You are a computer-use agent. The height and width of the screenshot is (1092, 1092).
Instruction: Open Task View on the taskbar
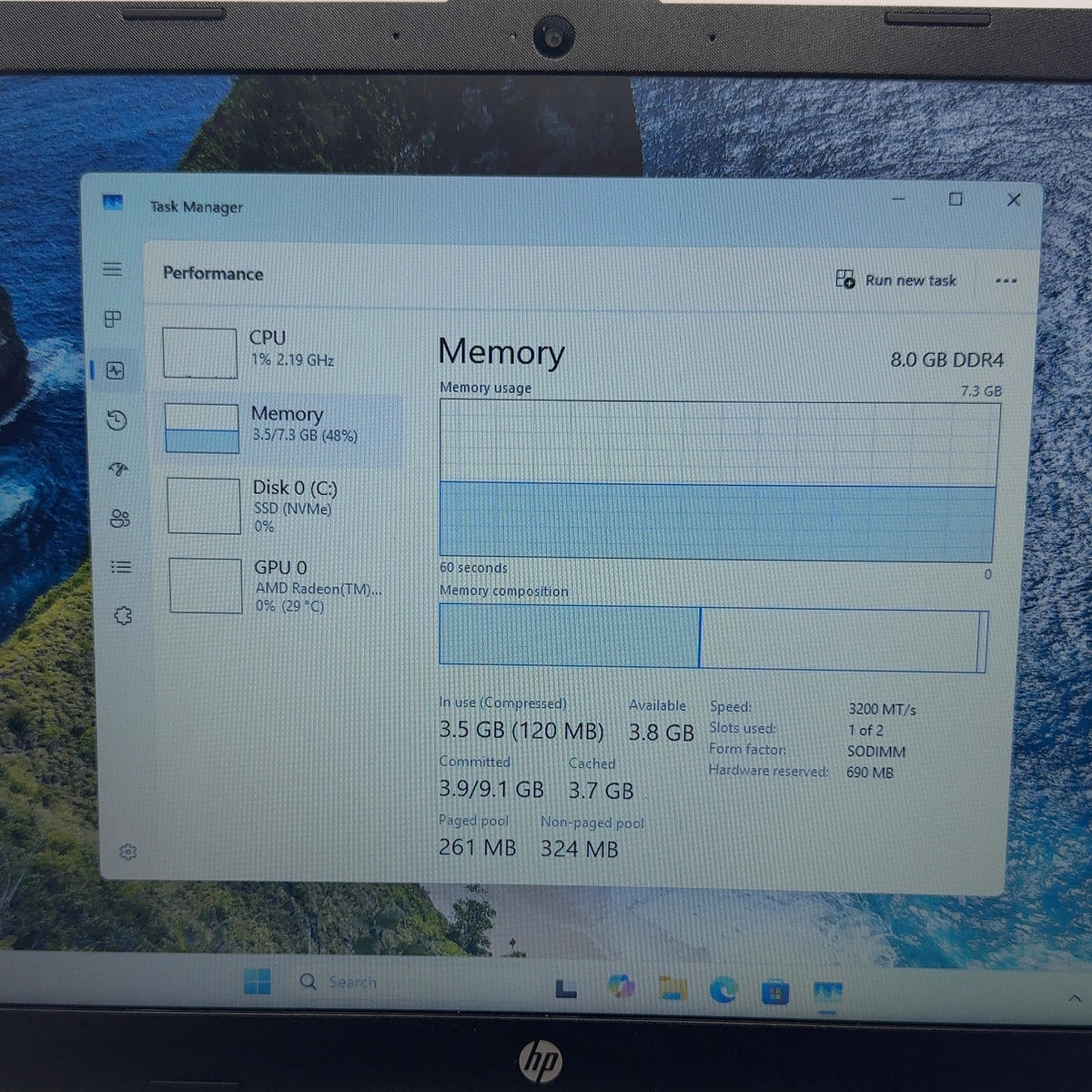566,988
